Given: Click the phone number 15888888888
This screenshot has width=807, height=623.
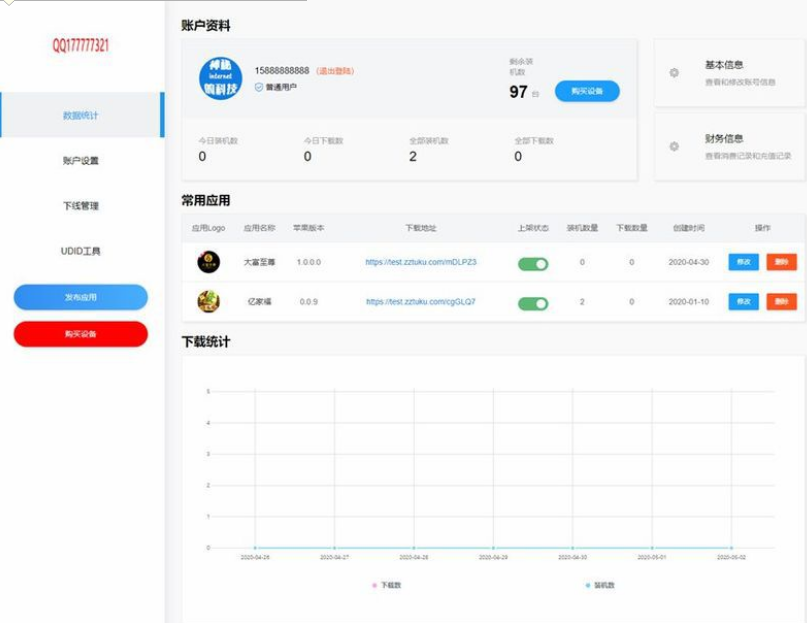Looking at the screenshot, I should [x=282, y=70].
